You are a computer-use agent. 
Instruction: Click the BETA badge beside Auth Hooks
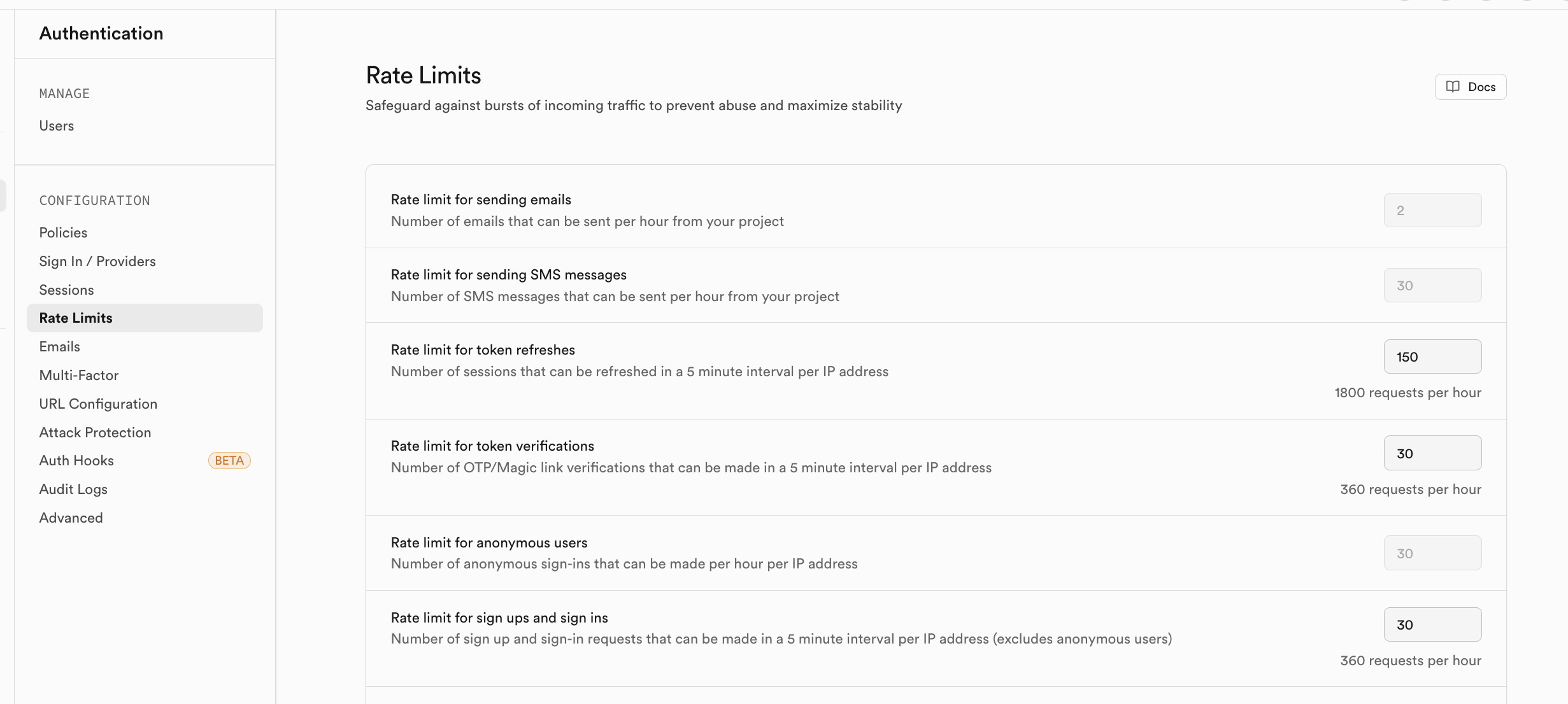point(229,461)
